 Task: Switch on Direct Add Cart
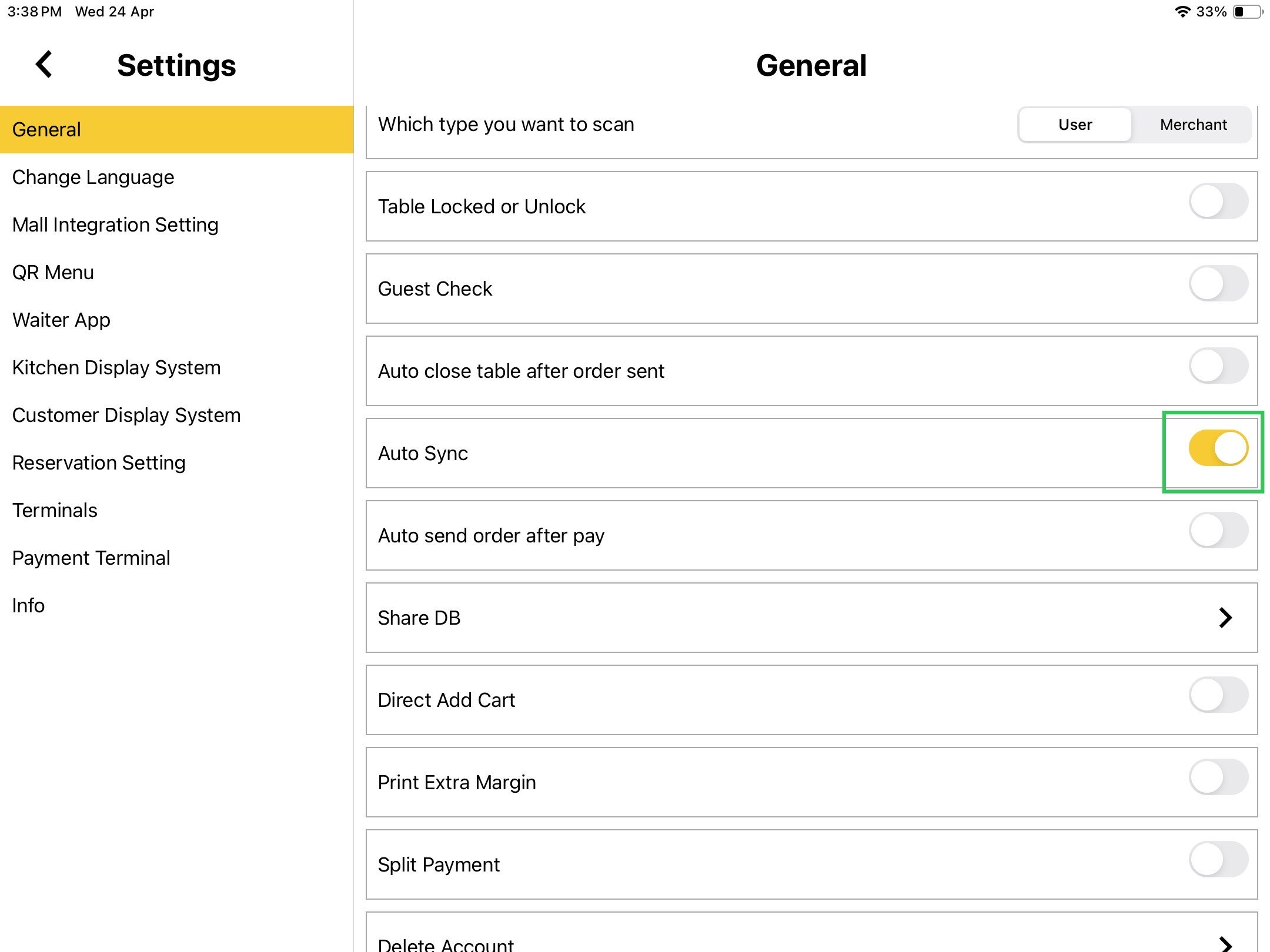[1218, 695]
